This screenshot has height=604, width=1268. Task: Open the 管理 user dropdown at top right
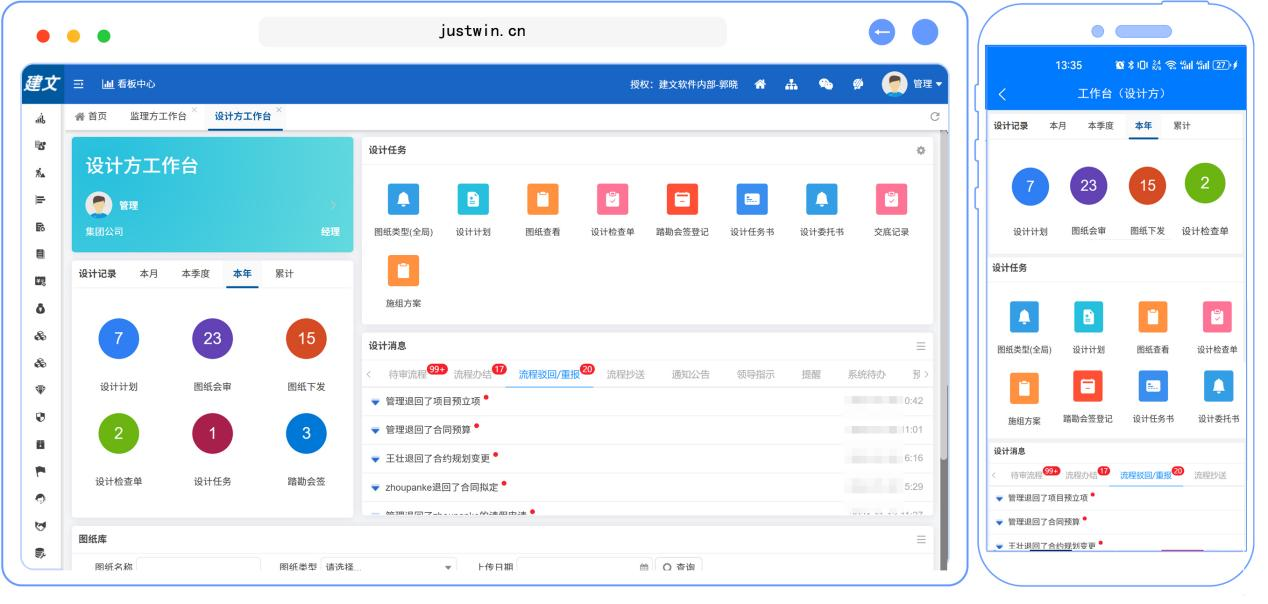pyautogui.click(x=912, y=84)
